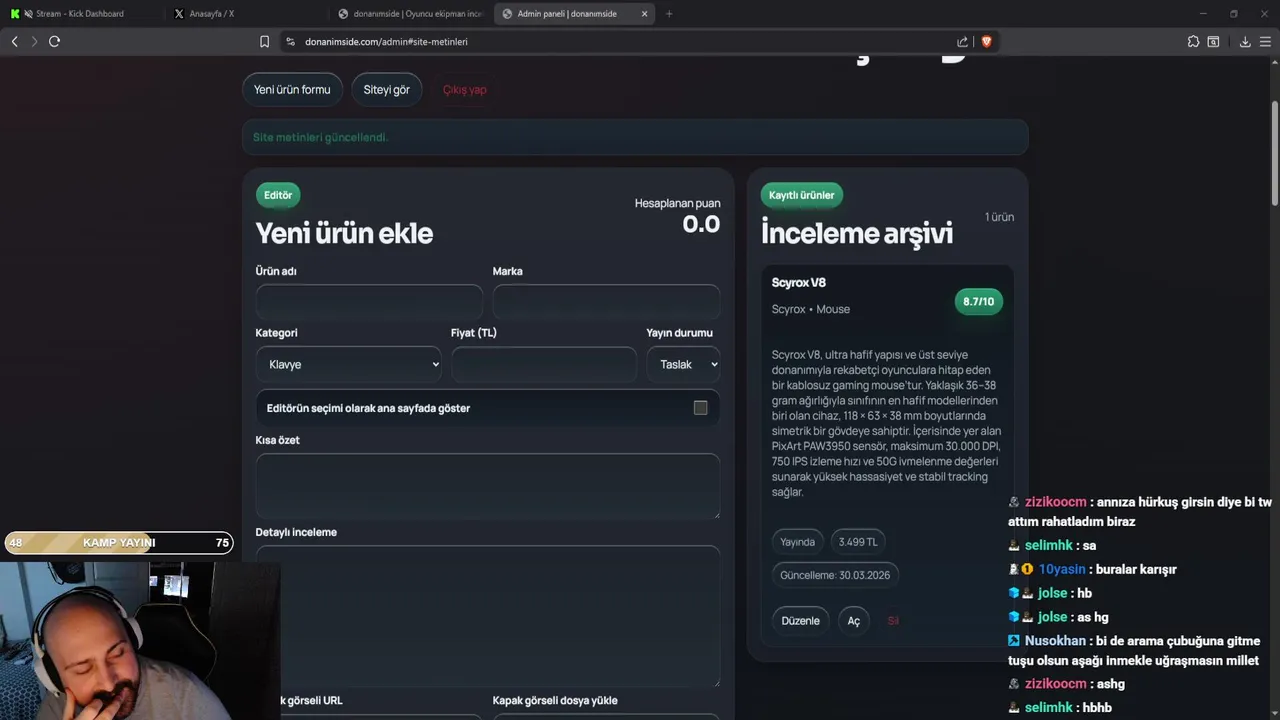Reload the page with refresh icon
Viewport: 1280px width, 720px height.
pyautogui.click(x=54, y=41)
